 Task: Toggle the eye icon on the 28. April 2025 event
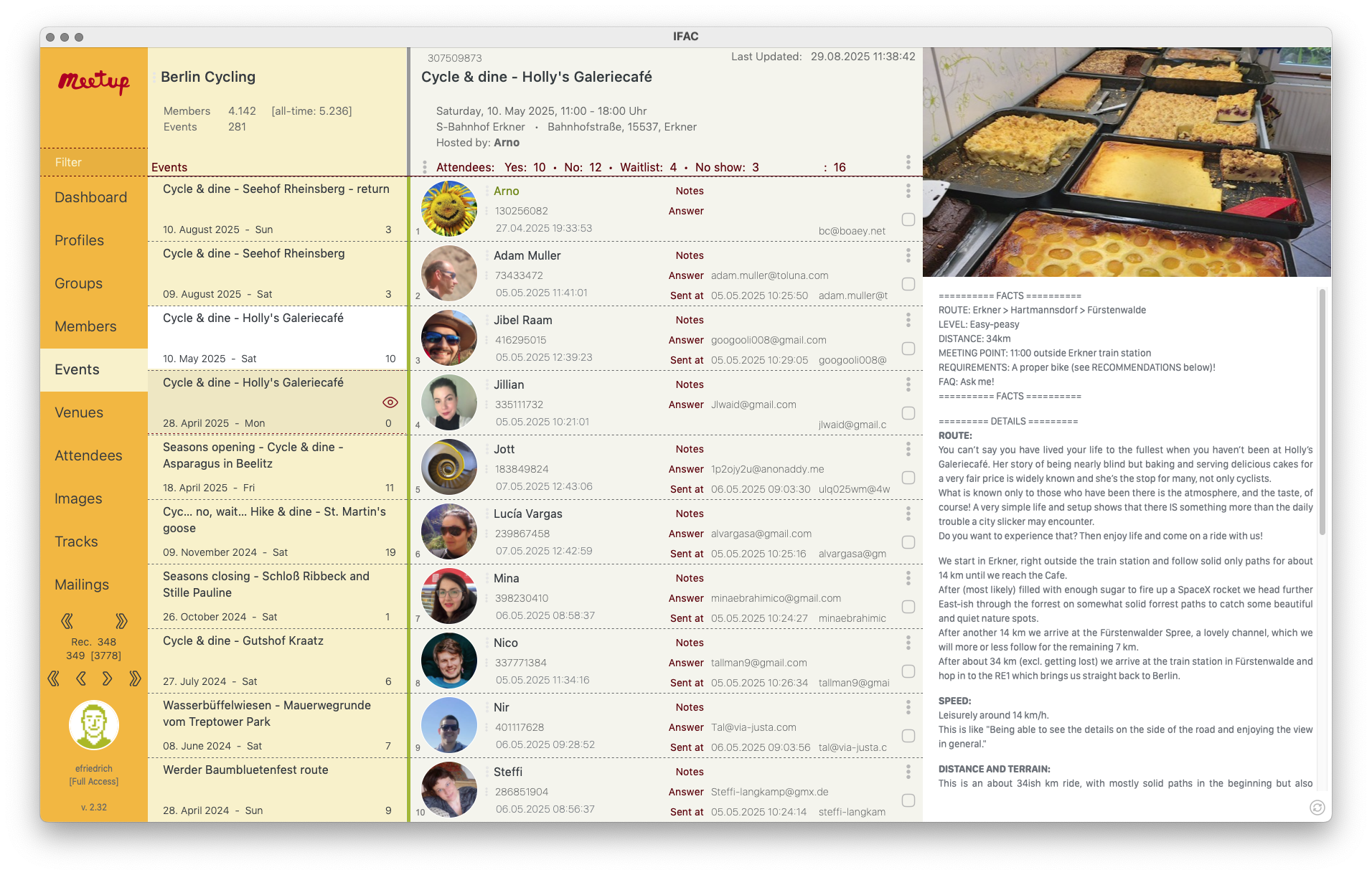pos(390,402)
